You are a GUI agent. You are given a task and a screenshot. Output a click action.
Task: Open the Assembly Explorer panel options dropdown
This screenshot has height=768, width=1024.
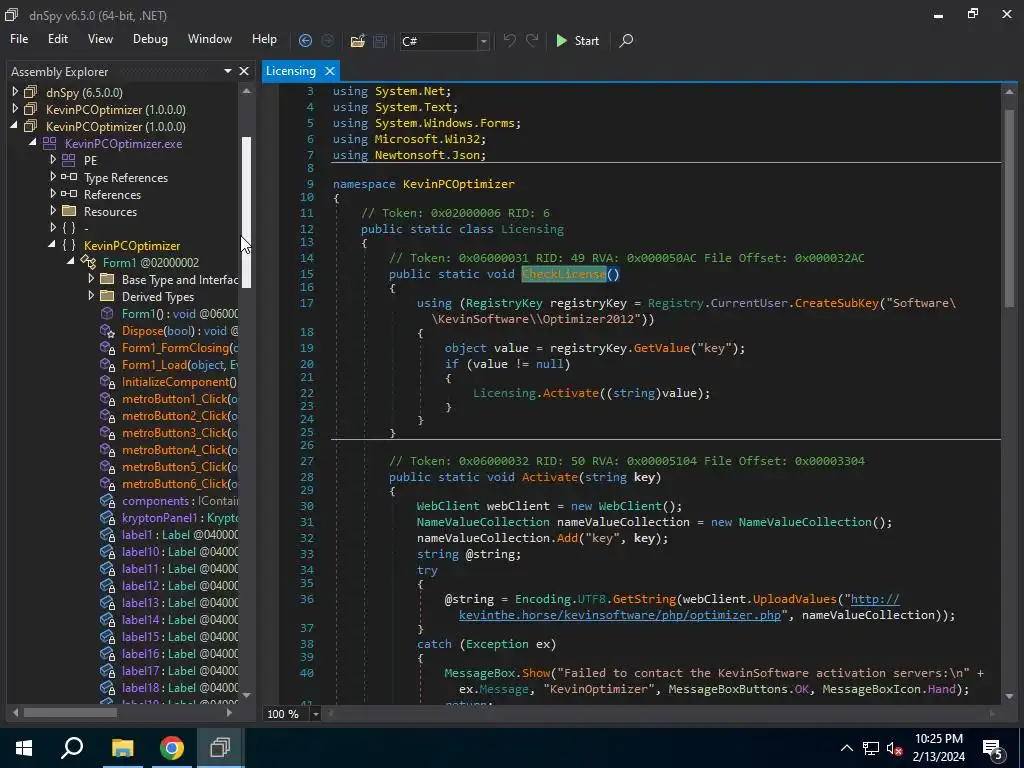point(228,71)
